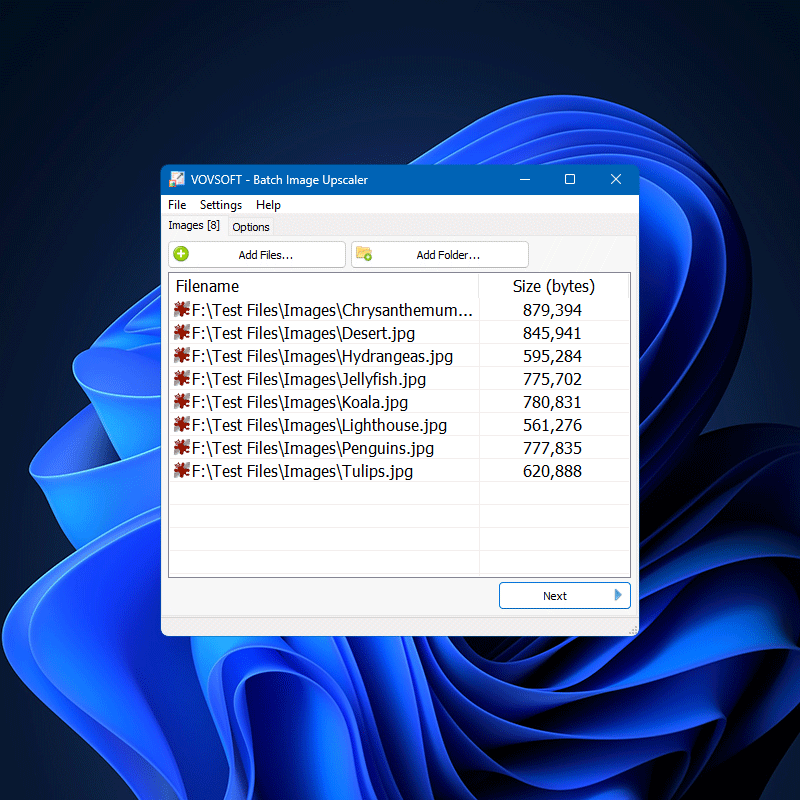Open the Settings menu
Image resolution: width=800 pixels, height=800 pixels.
220,205
